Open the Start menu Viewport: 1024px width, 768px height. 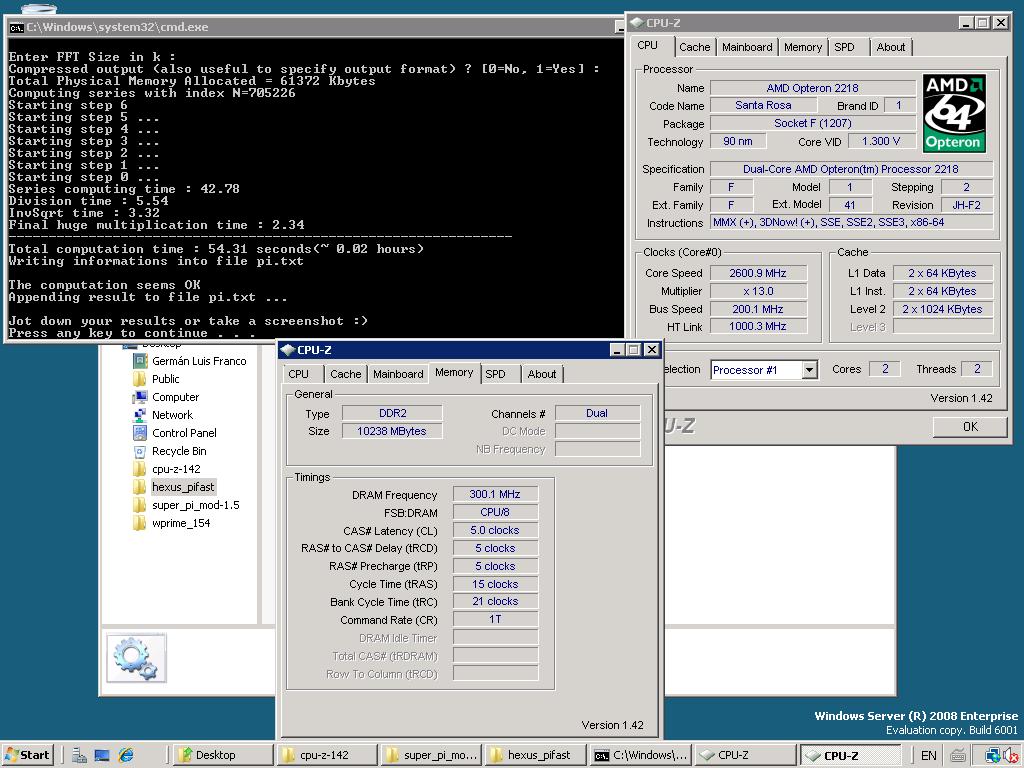[27, 755]
